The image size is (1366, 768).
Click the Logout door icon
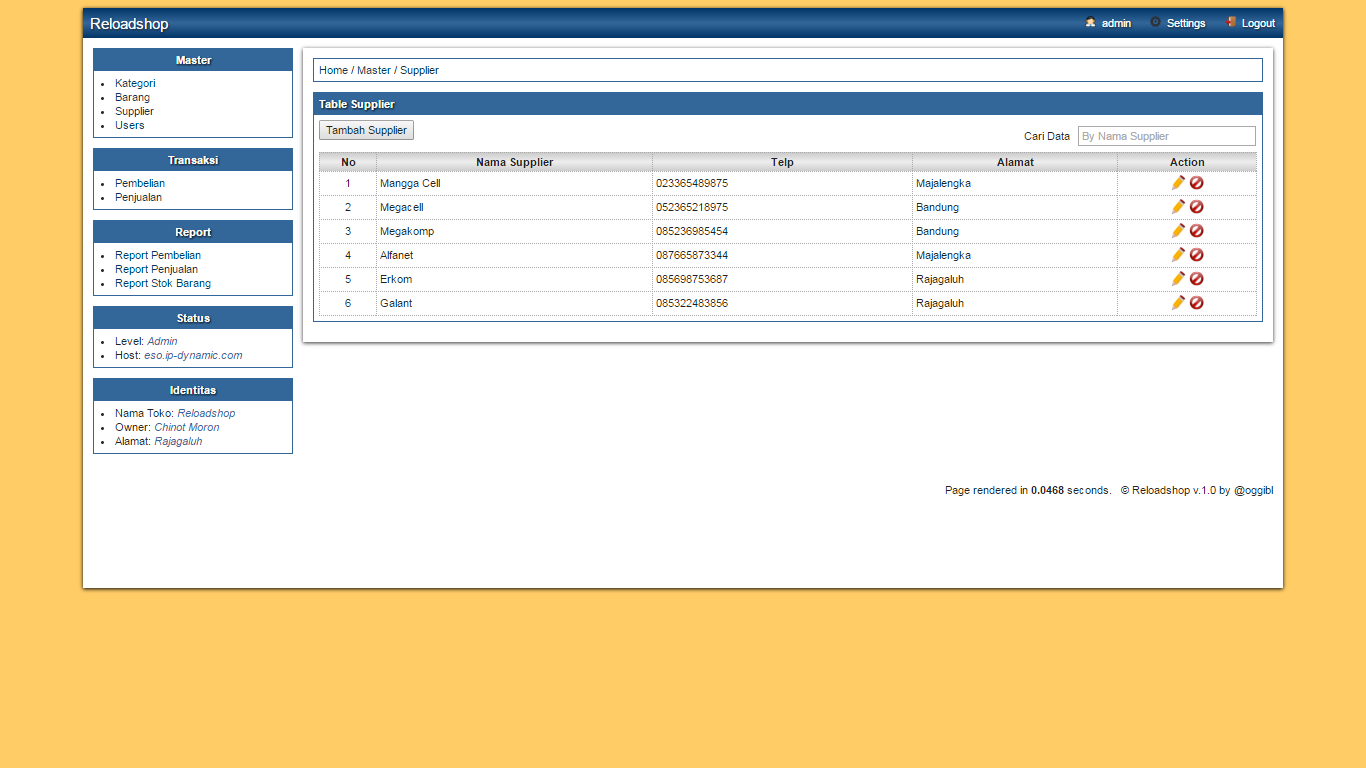[x=1231, y=22]
